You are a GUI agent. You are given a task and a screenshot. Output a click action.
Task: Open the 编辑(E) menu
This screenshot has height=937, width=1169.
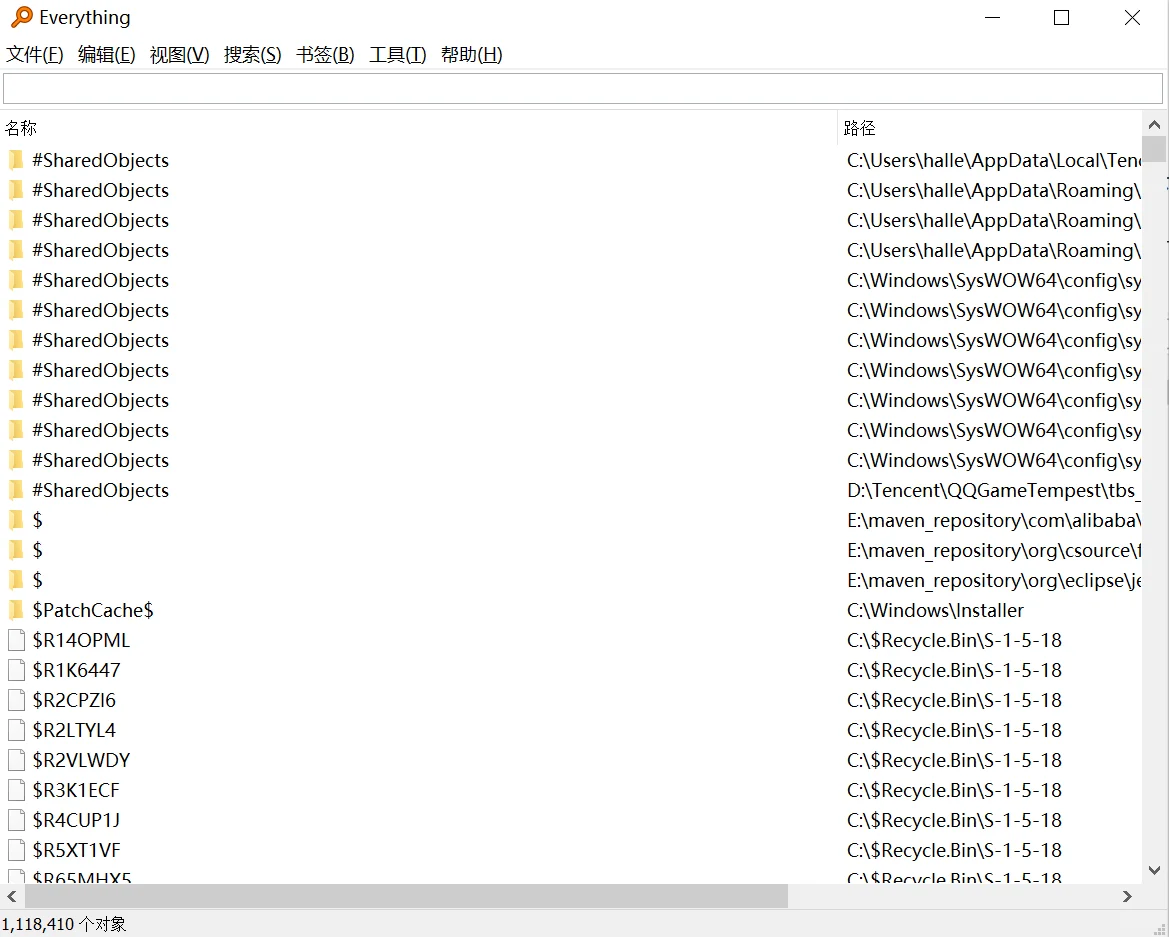107,54
